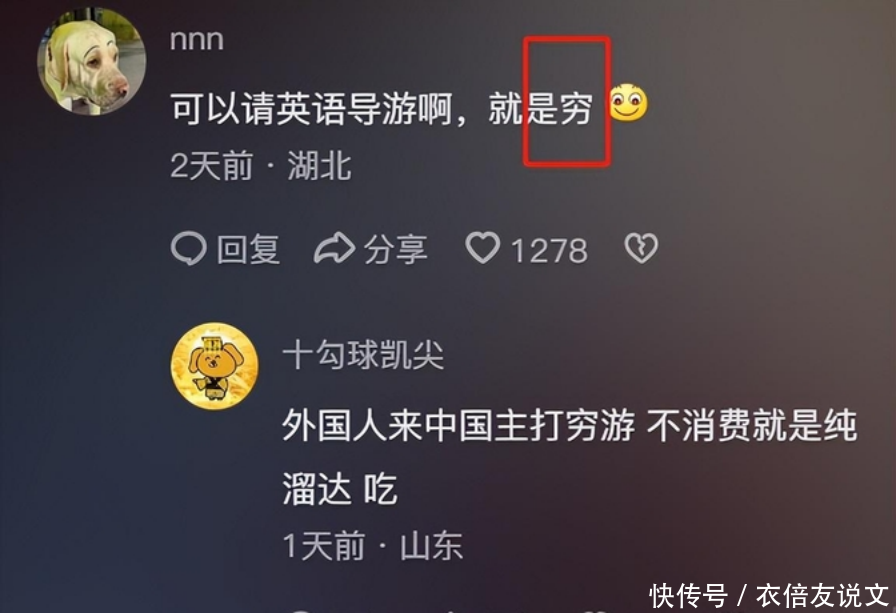Tap the share arrow icon
Viewport: 896px width, 614px height.
[x=335, y=249]
